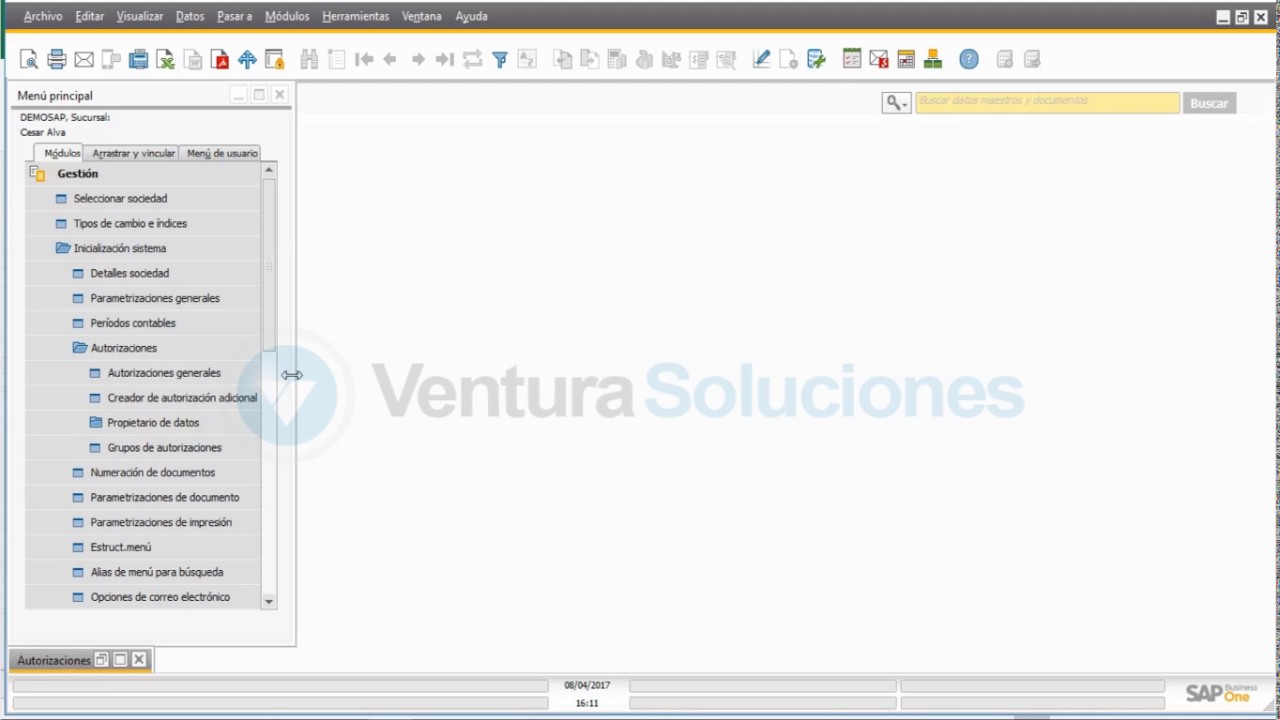The width and height of the screenshot is (1280, 720).
Task: Open Opciones de correo electrónico
Action: click(160, 597)
